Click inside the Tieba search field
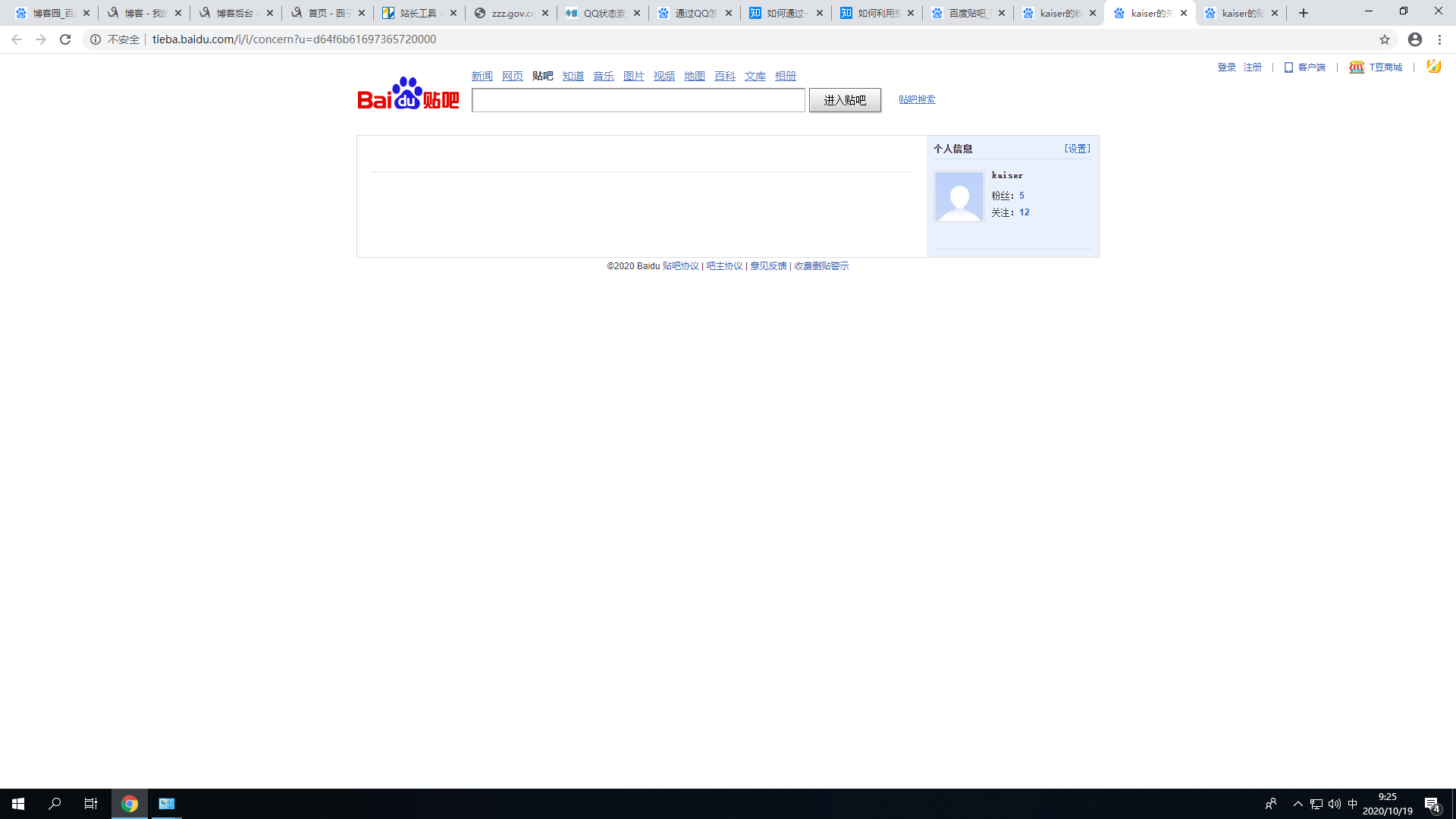 point(638,100)
